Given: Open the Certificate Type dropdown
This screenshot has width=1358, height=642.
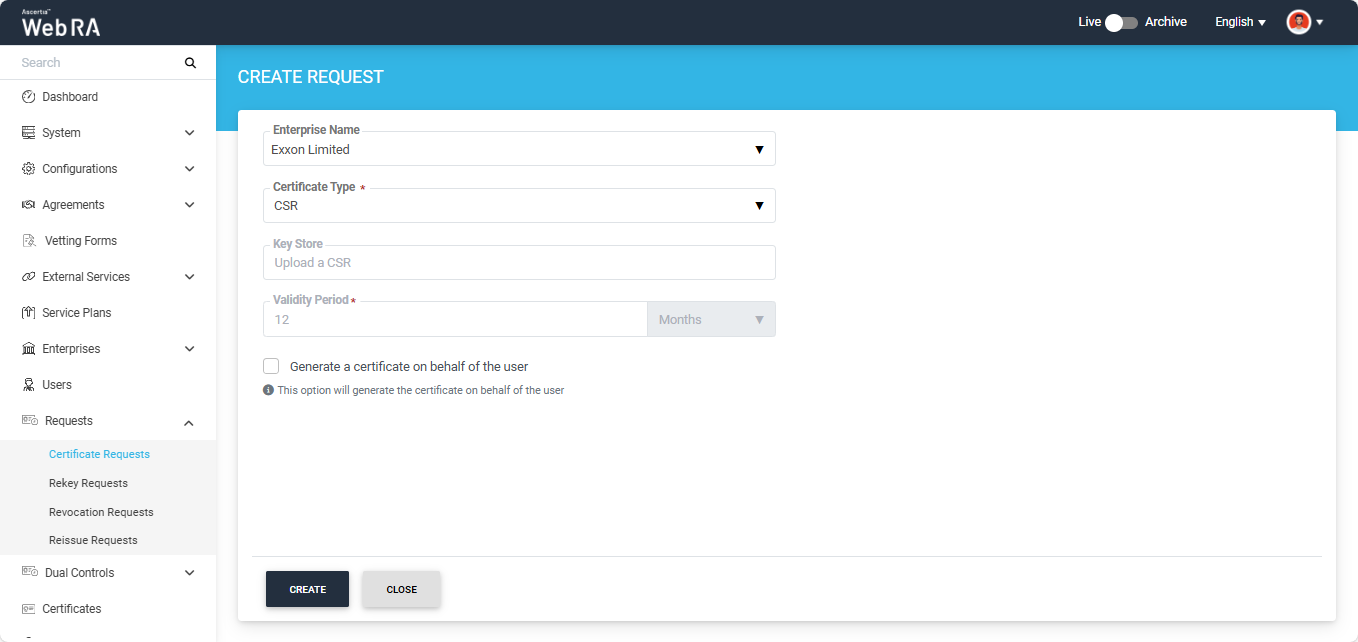Looking at the screenshot, I should [x=518, y=206].
